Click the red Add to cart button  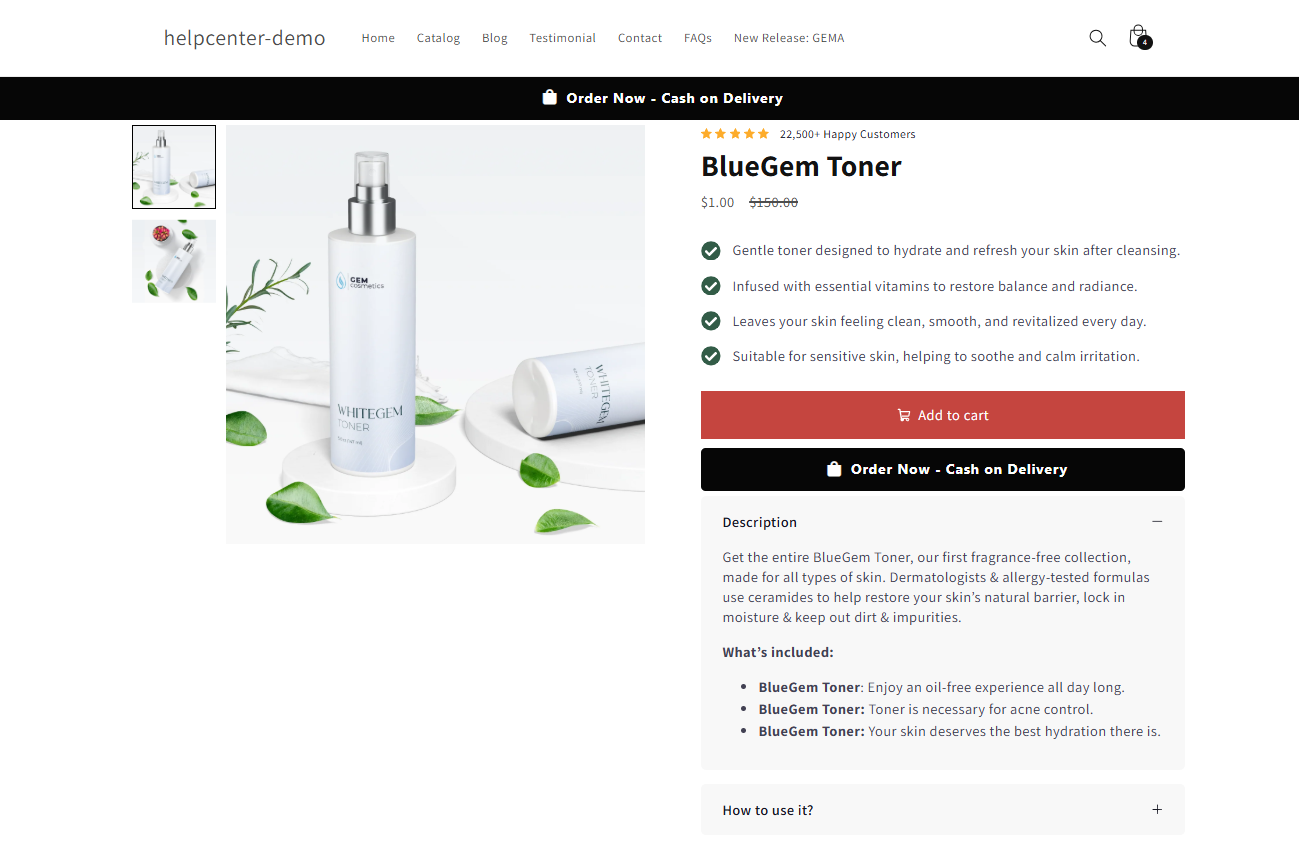(943, 415)
